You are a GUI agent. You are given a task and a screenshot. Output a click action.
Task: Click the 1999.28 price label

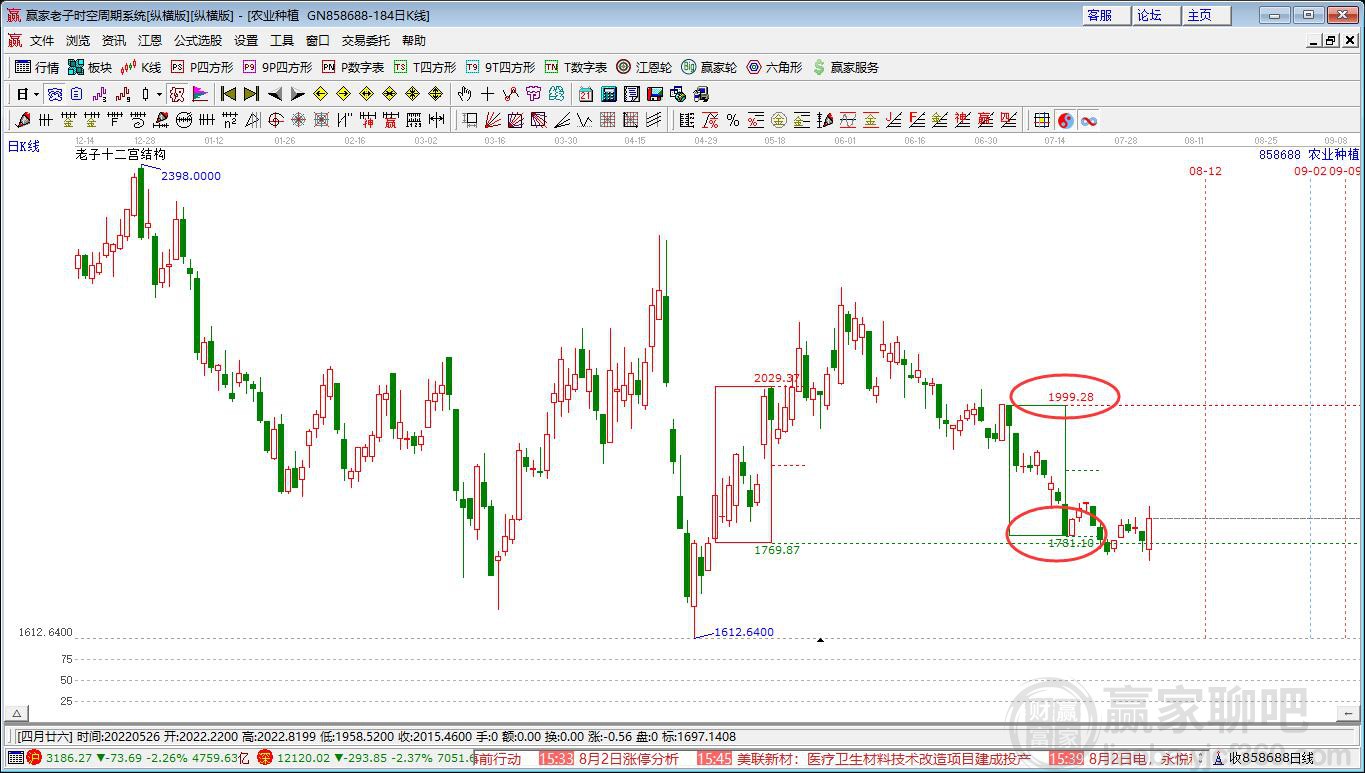1071,397
